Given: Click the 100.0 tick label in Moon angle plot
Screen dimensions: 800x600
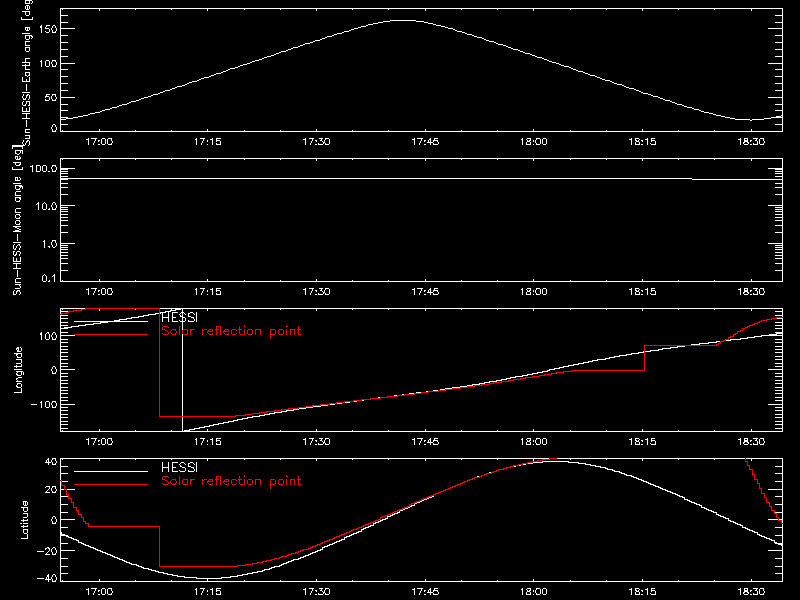Looking at the screenshot, I should coord(43,169).
